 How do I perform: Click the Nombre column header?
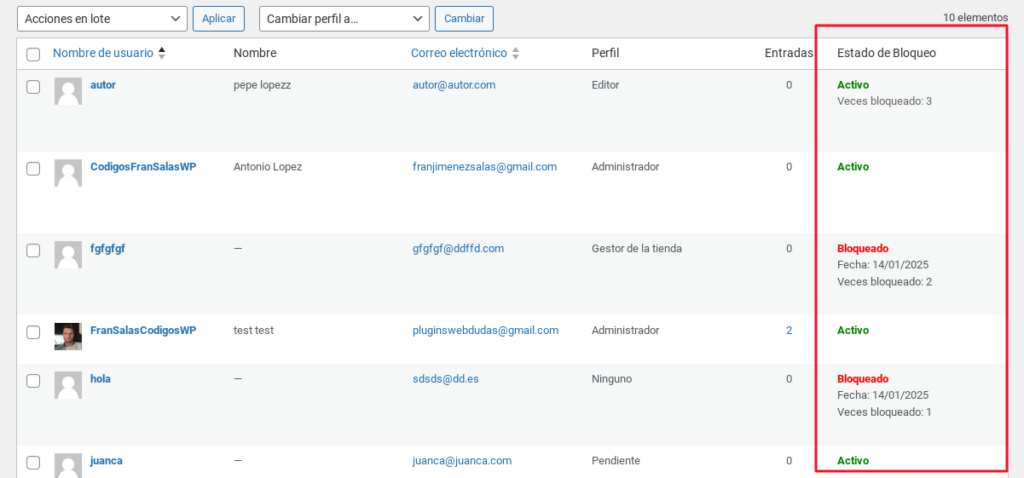pyautogui.click(x=255, y=53)
